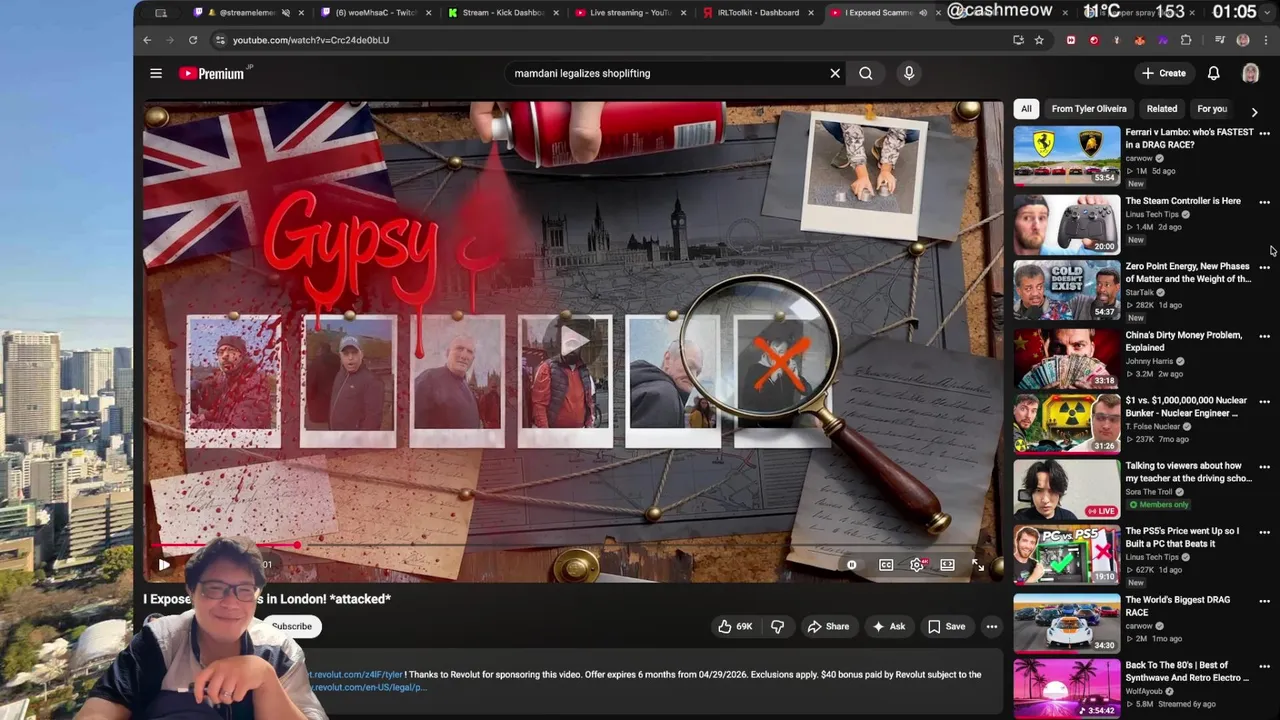Subscribe to the channel
The width and height of the screenshot is (1280, 720).
(291, 626)
